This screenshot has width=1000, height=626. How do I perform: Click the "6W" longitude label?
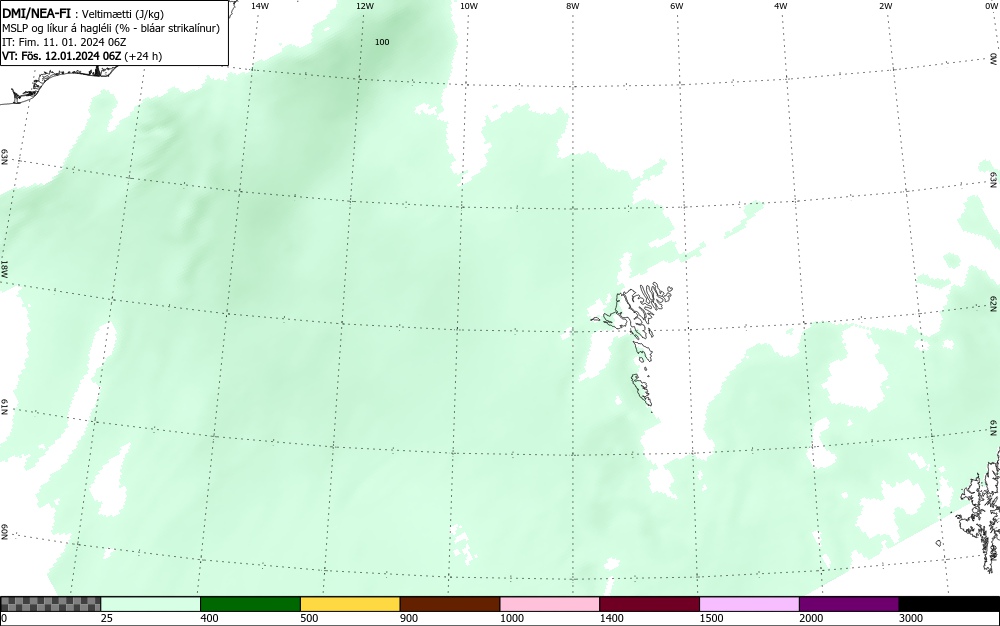tap(677, 6)
